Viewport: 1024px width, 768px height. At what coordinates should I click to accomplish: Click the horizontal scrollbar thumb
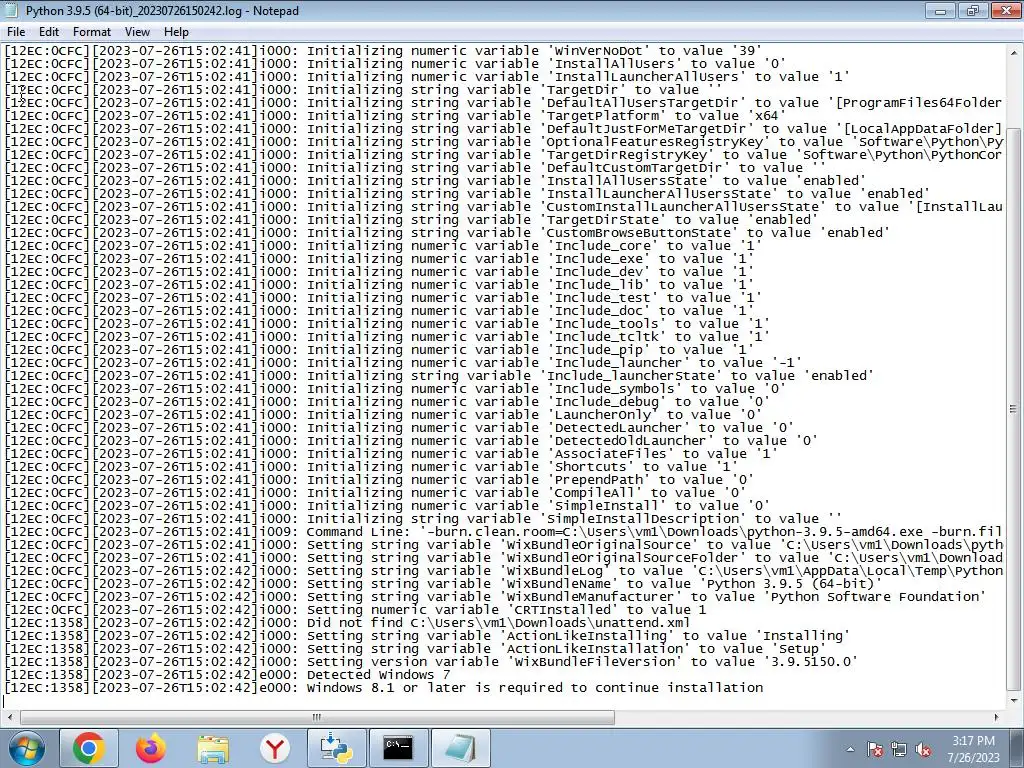pos(317,717)
